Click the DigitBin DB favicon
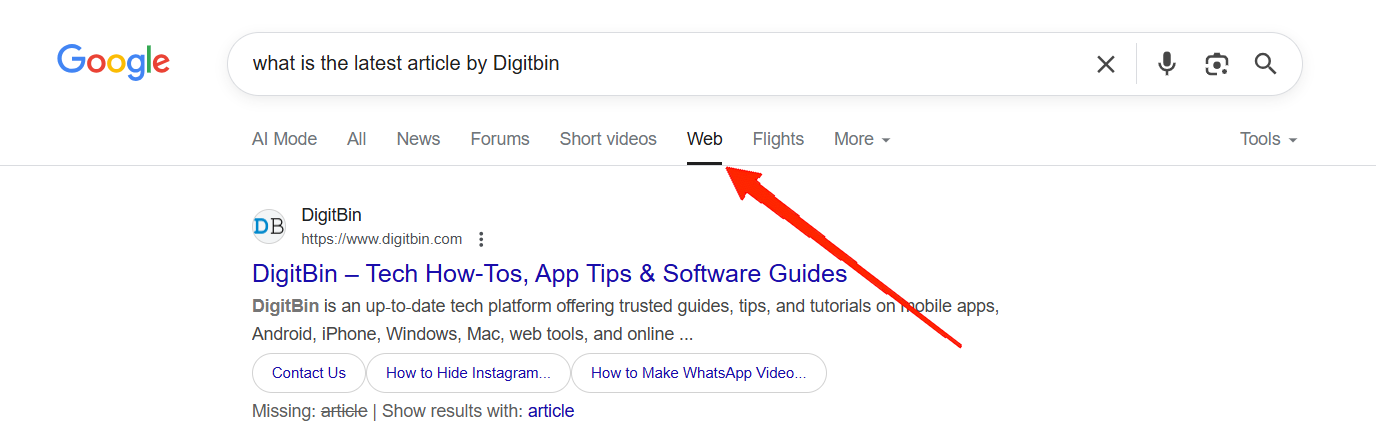Image resolution: width=1376 pixels, height=444 pixels. click(269, 227)
